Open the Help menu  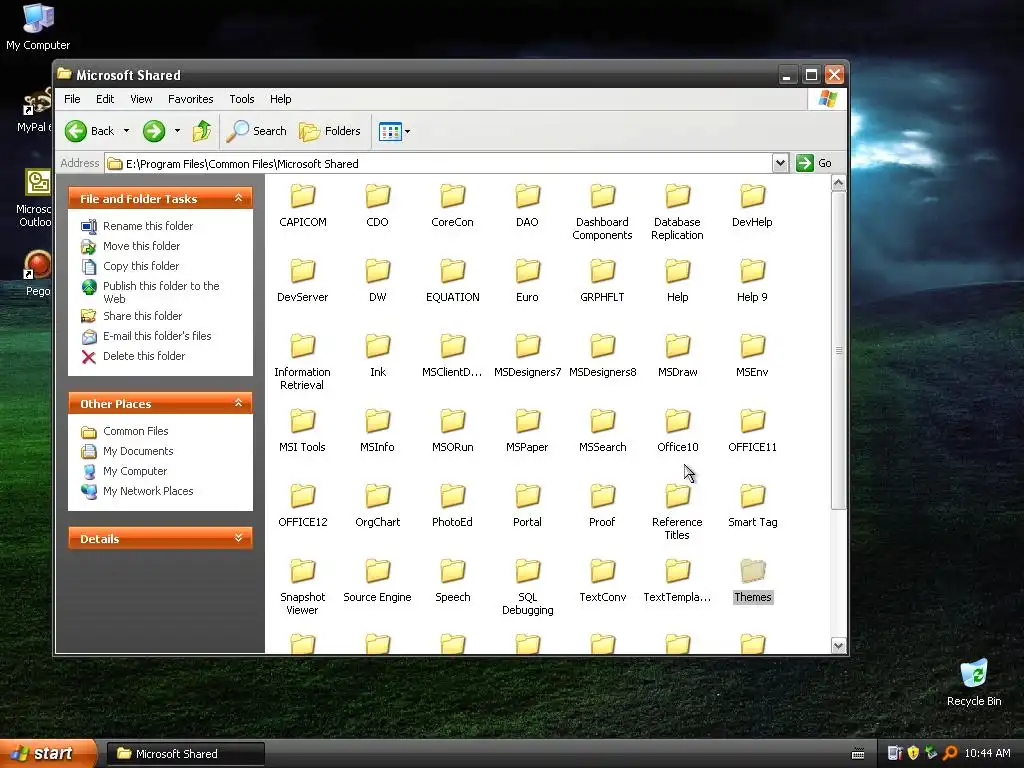tap(281, 99)
